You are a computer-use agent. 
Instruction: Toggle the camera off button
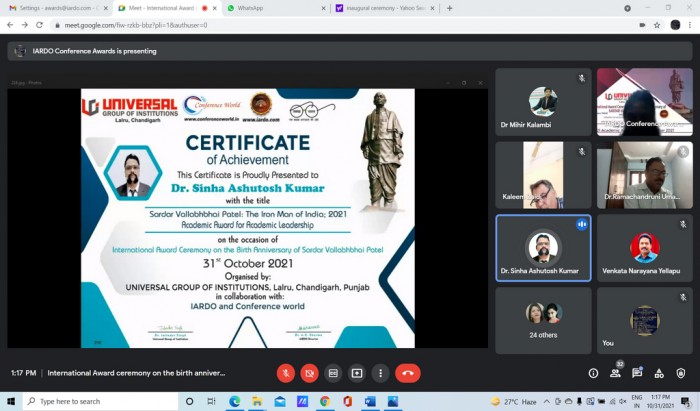(x=309, y=373)
